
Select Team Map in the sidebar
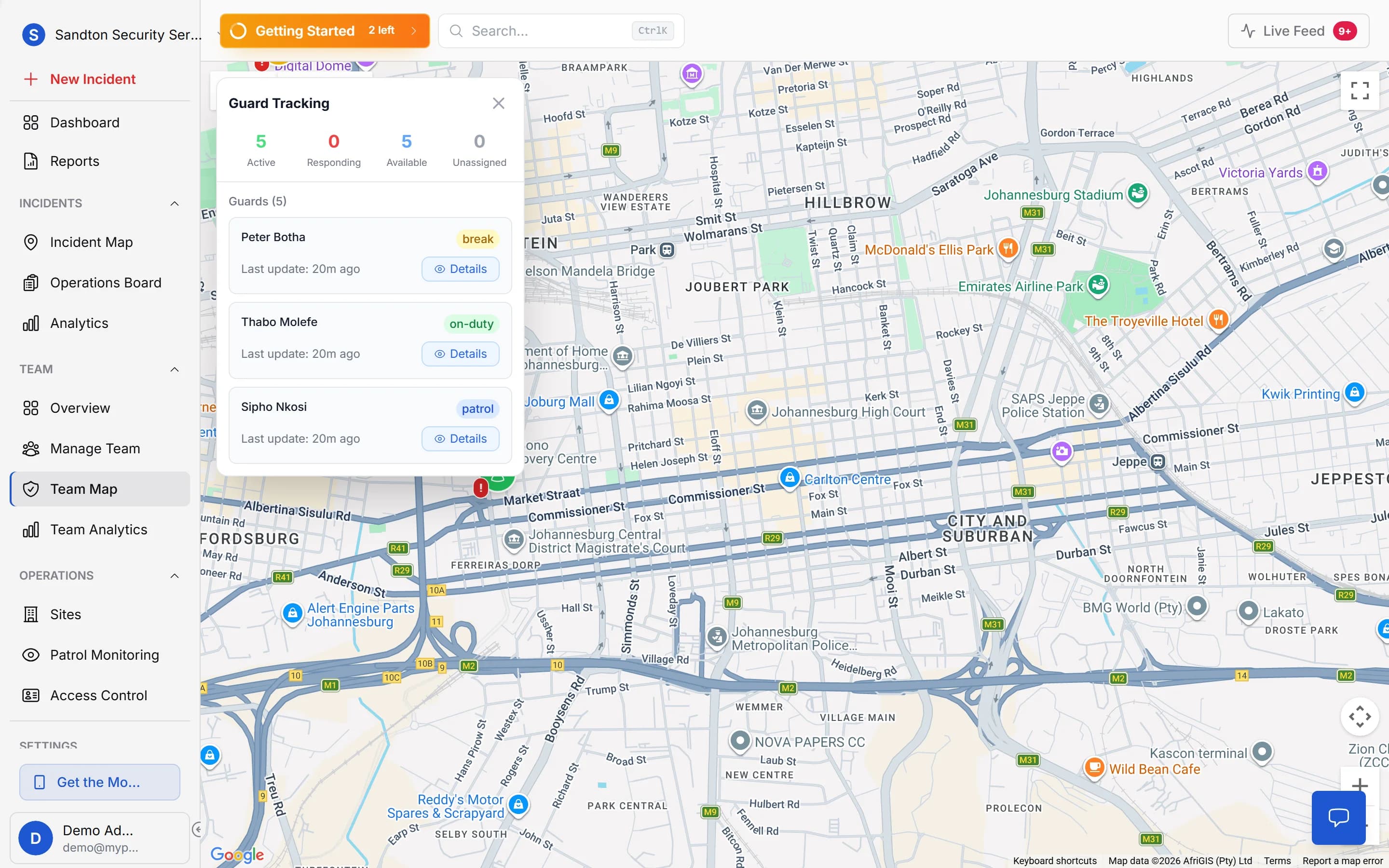point(84,488)
